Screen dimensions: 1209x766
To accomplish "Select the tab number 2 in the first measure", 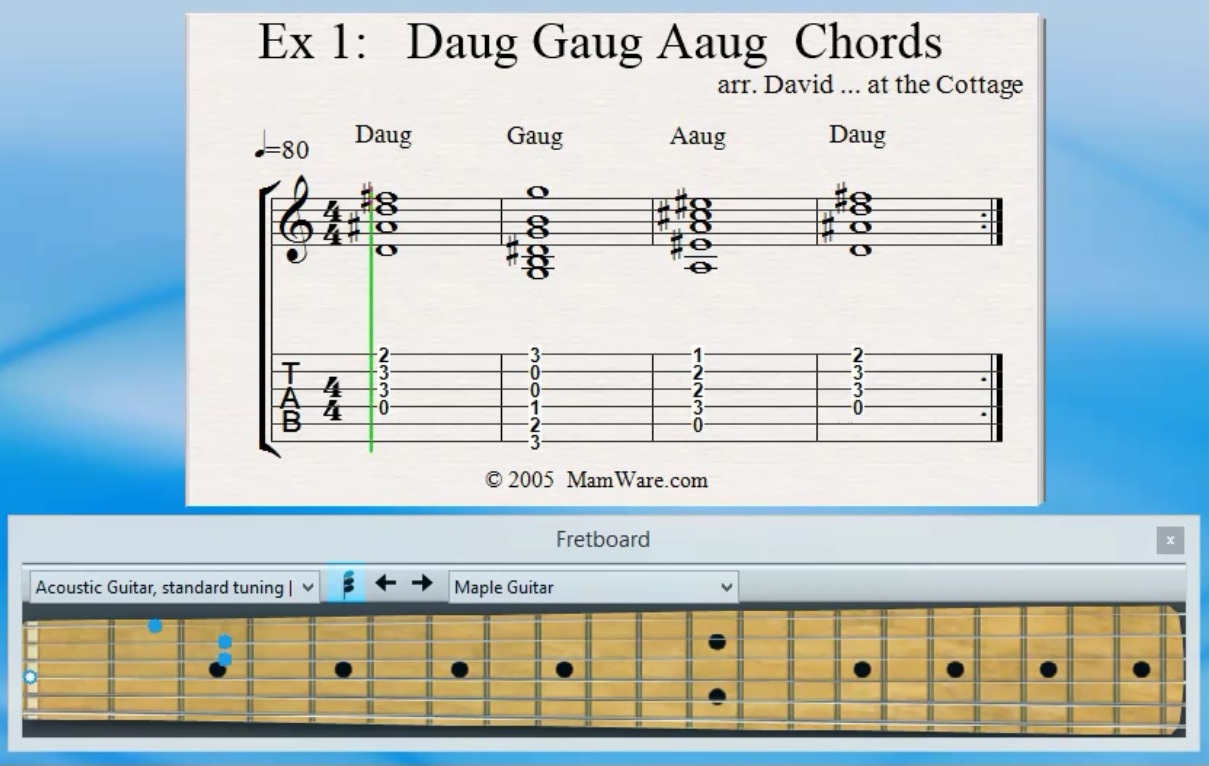I will pyautogui.click(x=383, y=355).
